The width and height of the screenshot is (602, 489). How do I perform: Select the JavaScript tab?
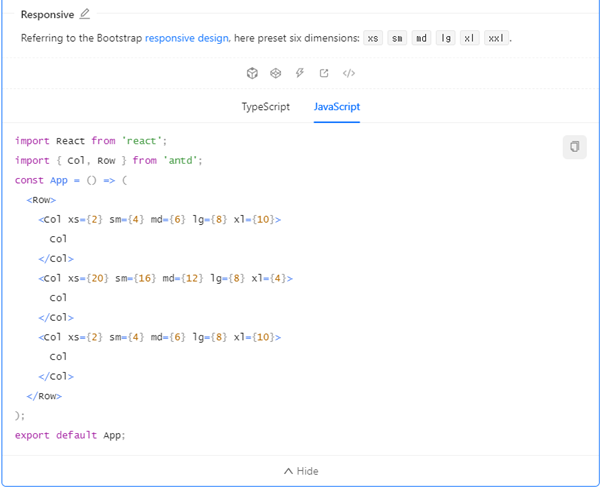point(337,107)
